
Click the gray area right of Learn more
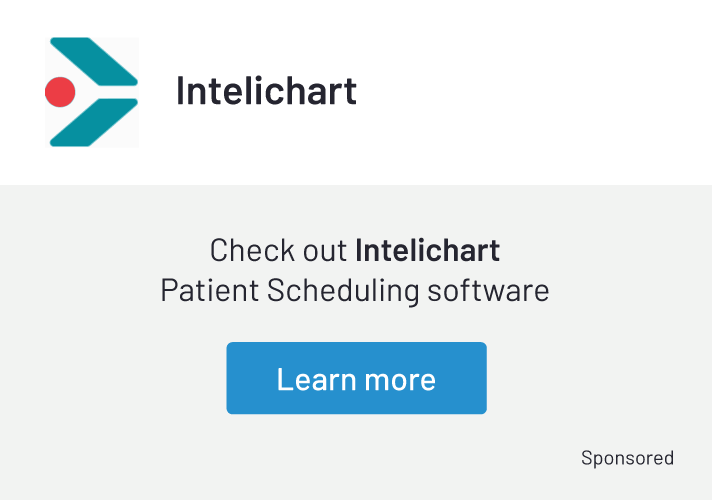[600, 378]
